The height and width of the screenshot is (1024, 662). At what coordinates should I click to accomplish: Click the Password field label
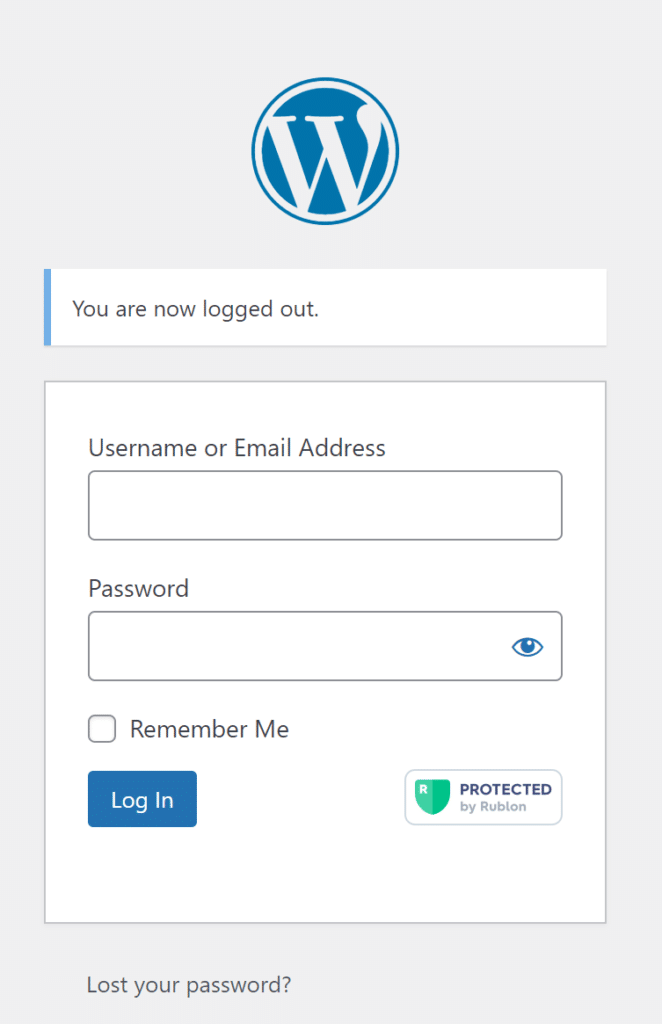click(x=138, y=588)
